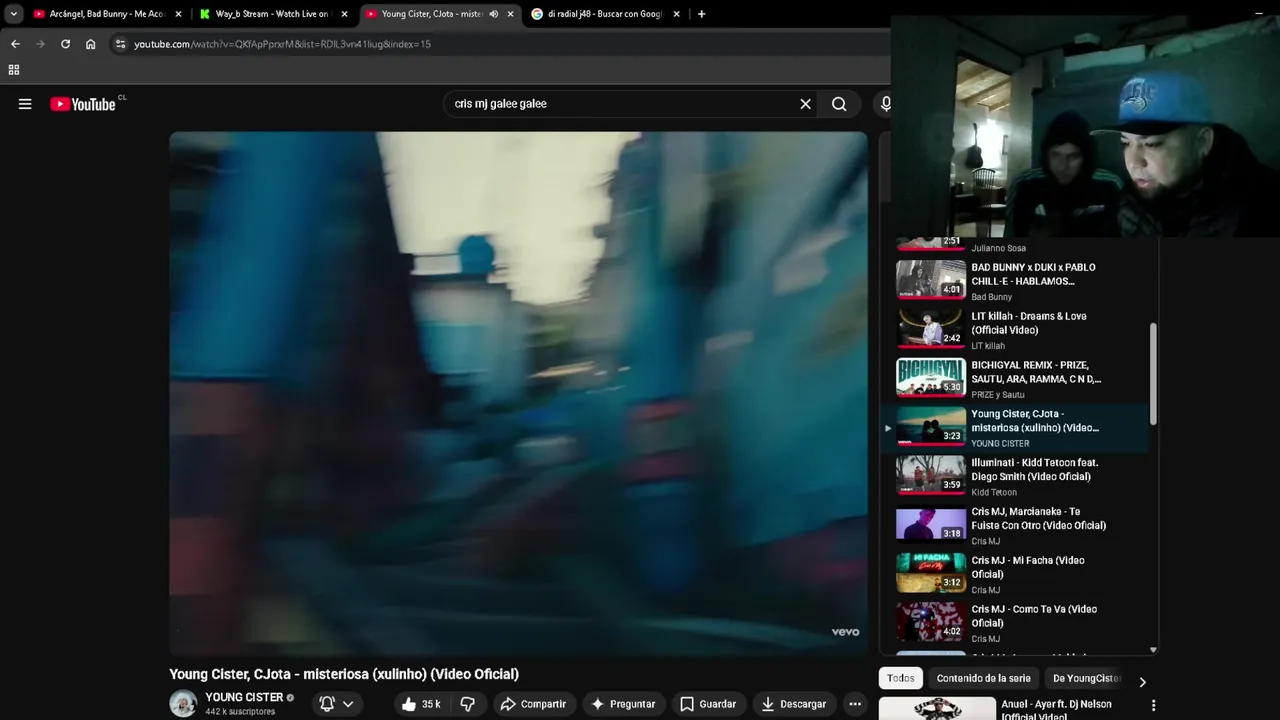Play Cris MJ - Como Te Va video
1280x720 pixels.
(x=1016, y=623)
